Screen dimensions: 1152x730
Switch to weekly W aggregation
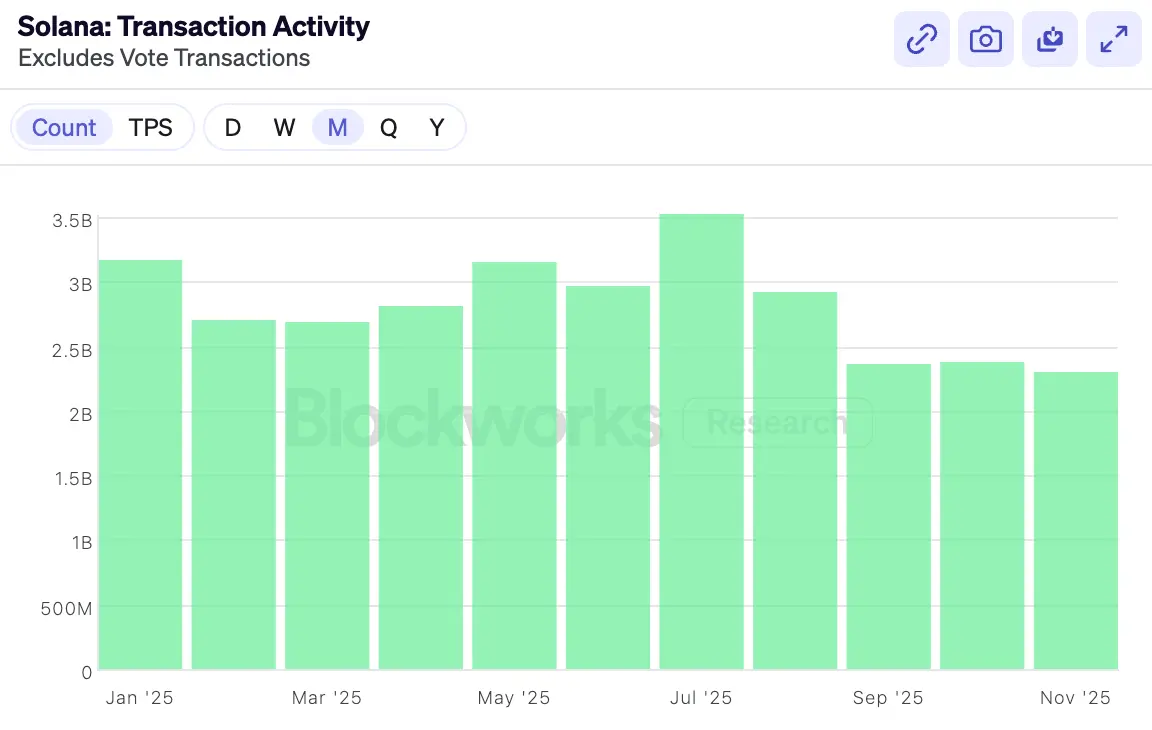(284, 127)
